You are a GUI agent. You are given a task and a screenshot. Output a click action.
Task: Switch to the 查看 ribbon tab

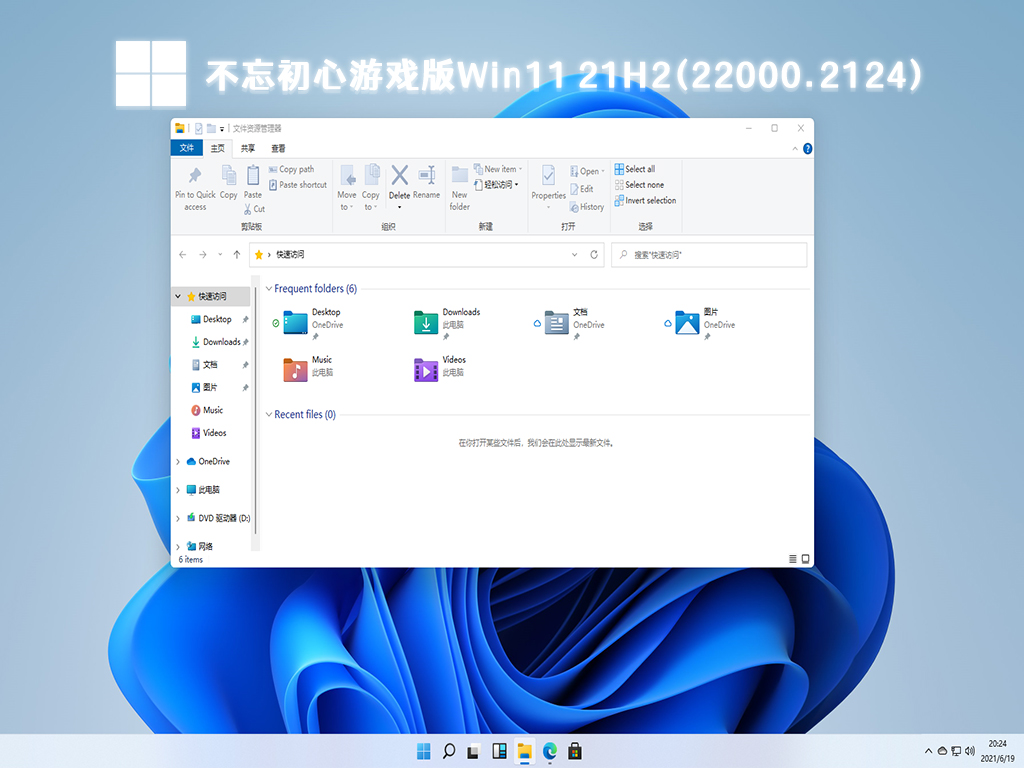click(x=277, y=147)
